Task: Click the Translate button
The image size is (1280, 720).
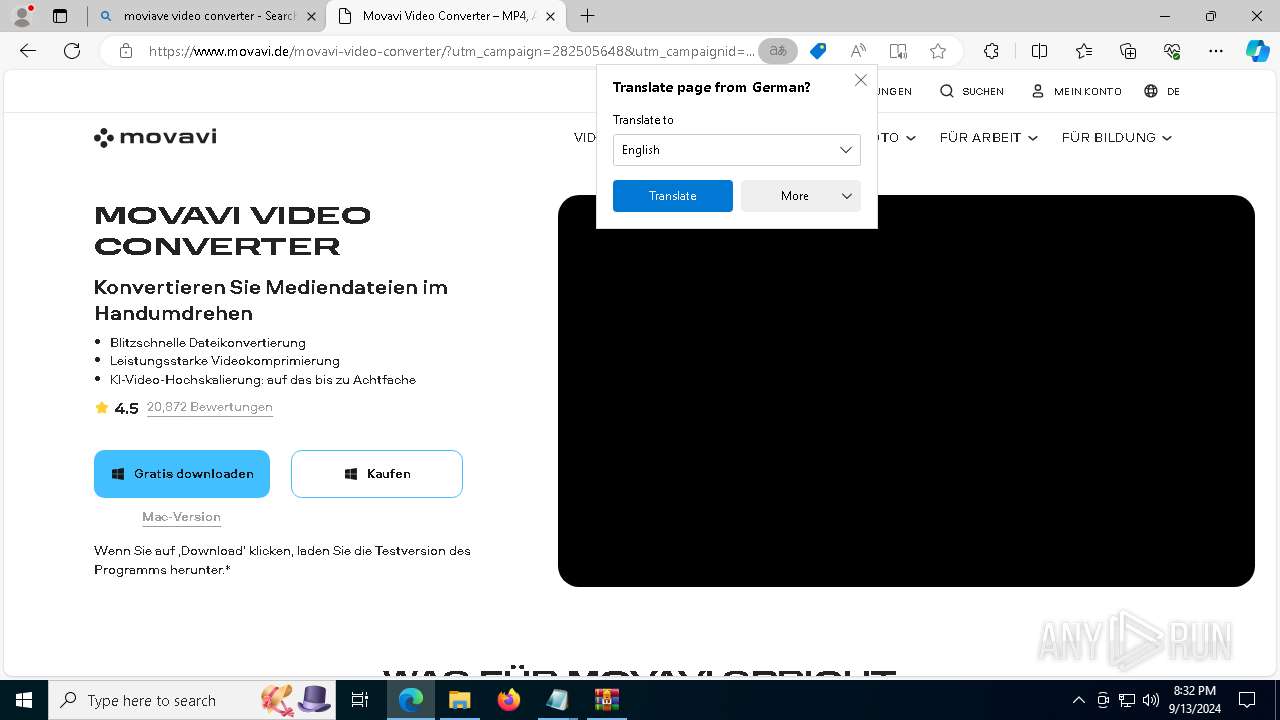Action: pos(673,196)
